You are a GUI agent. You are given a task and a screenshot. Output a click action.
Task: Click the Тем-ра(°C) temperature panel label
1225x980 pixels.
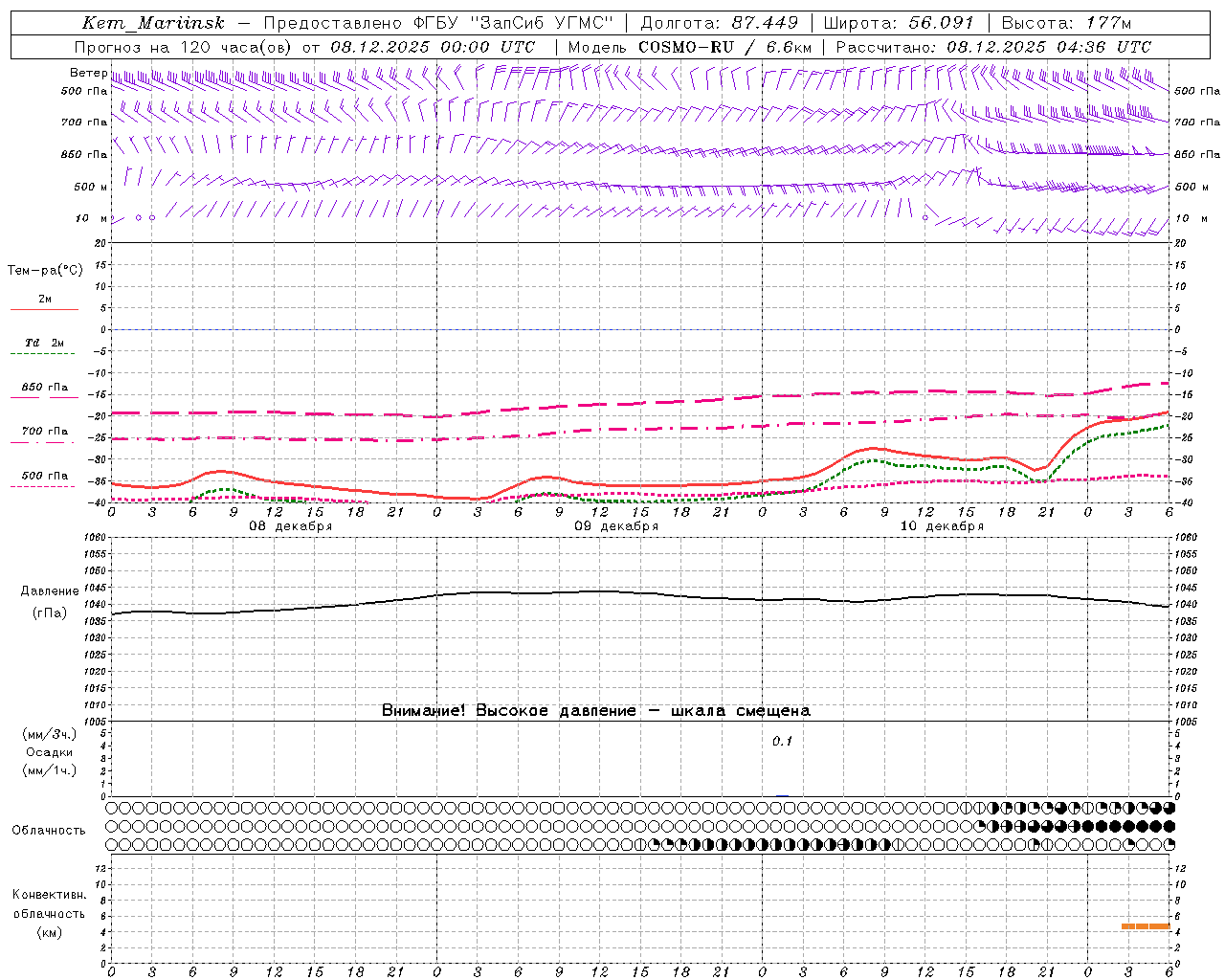pos(45,271)
